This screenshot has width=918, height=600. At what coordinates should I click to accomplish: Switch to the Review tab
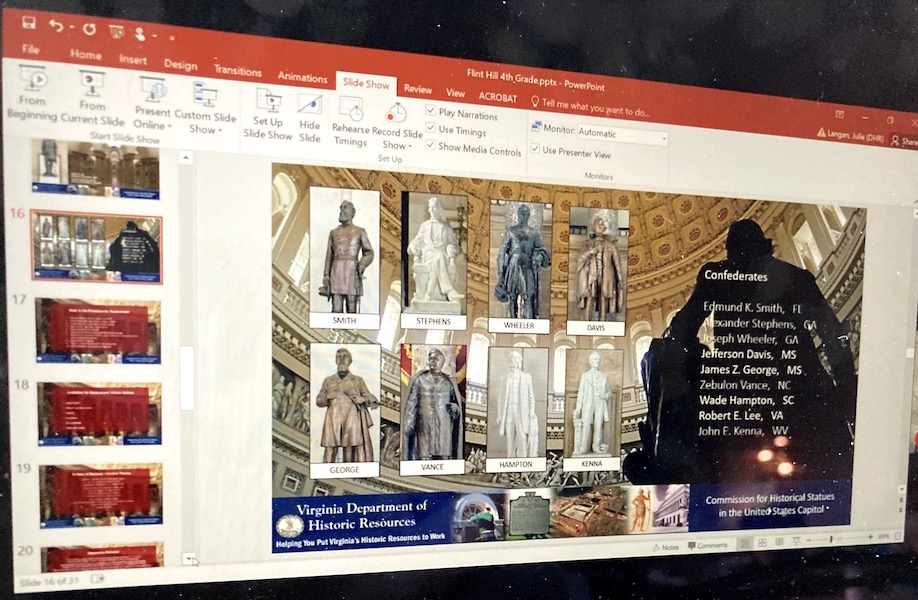[417, 88]
